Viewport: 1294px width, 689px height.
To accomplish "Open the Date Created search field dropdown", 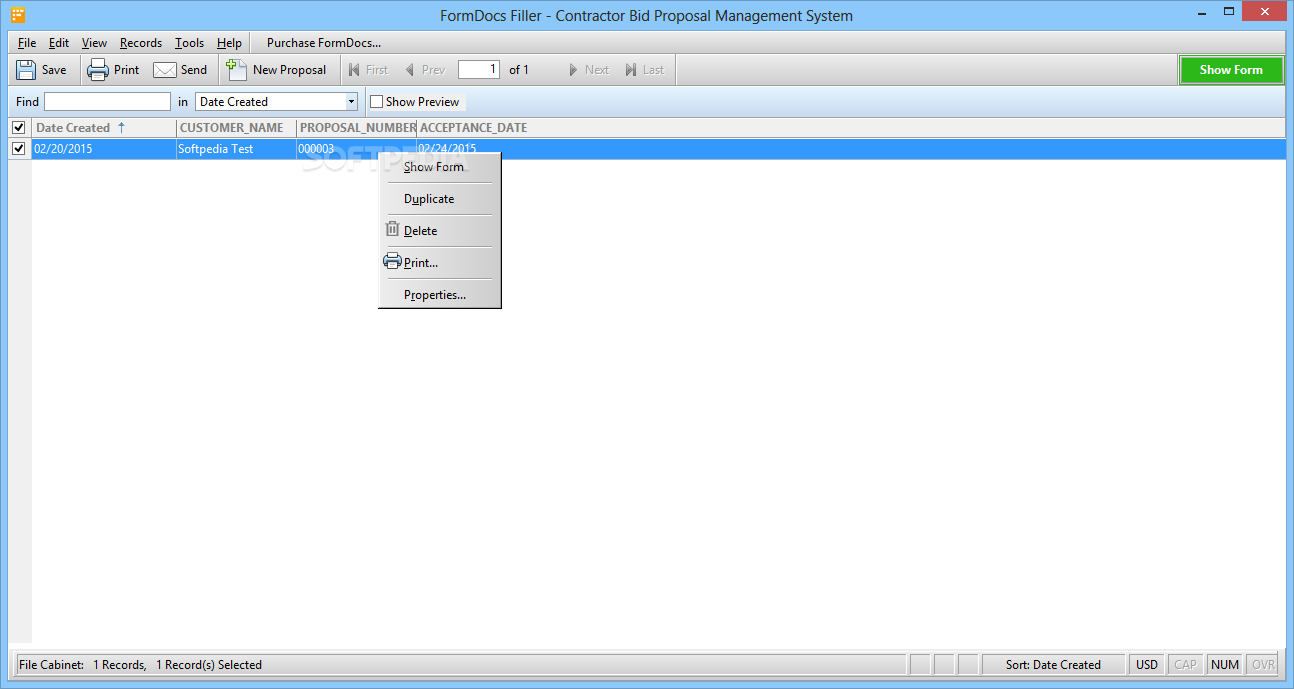I will [351, 102].
